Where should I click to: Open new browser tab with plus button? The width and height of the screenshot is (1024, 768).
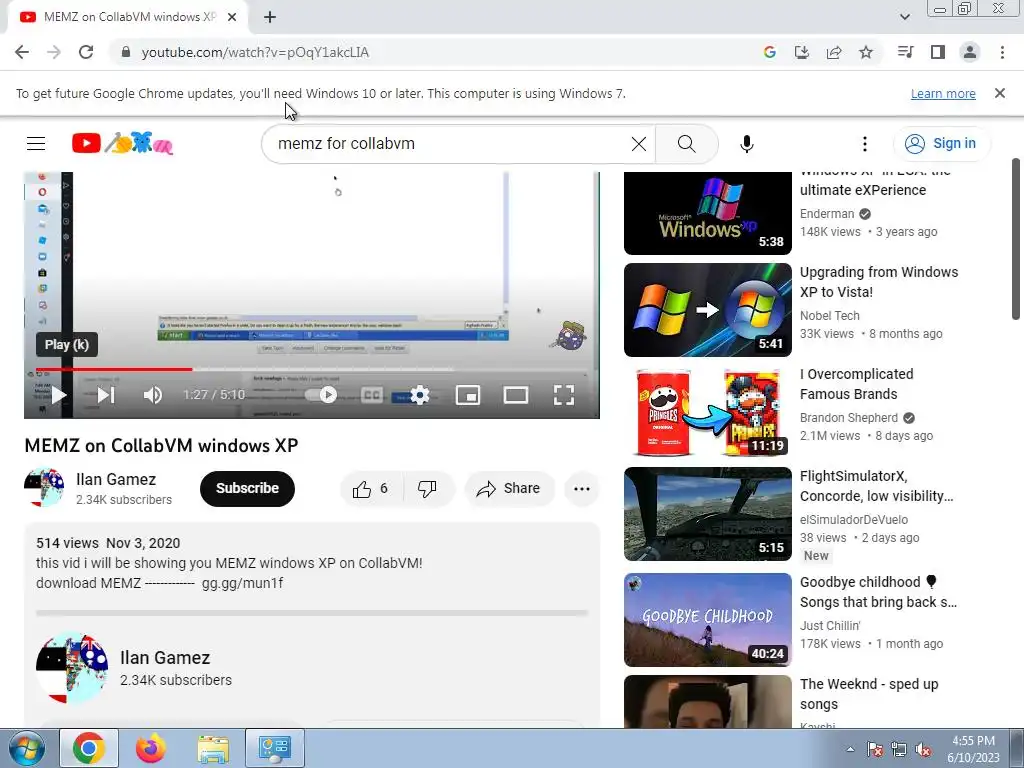pos(270,18)
